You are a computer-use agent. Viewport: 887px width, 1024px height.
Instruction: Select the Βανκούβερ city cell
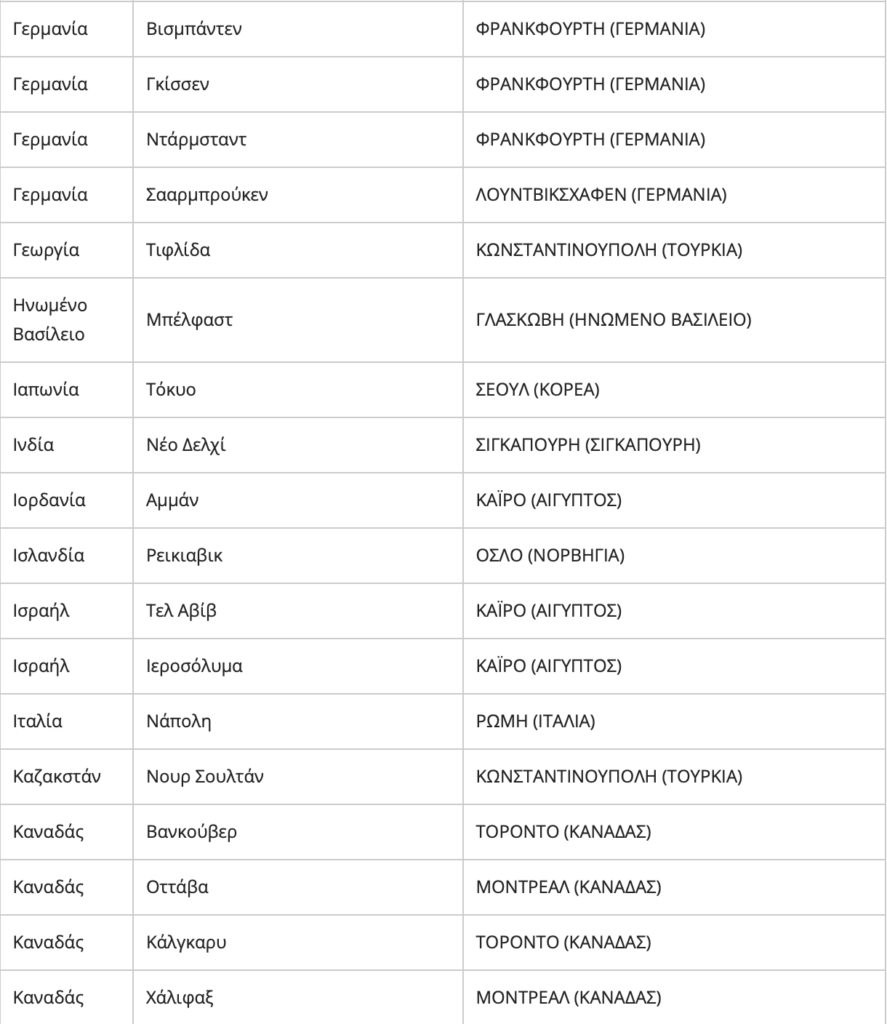tap(298, 832)
